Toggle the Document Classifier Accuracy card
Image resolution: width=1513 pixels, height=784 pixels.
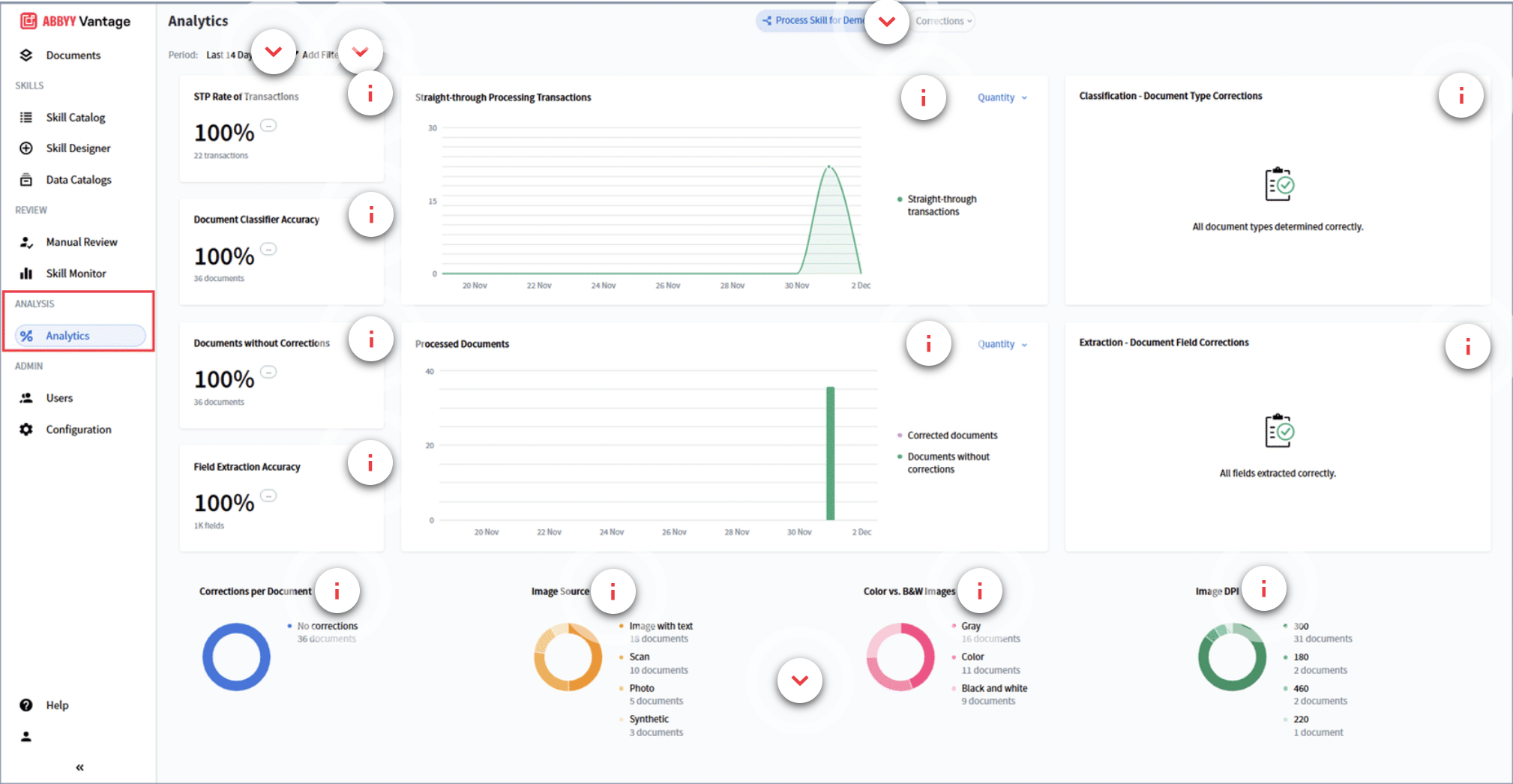268,248
